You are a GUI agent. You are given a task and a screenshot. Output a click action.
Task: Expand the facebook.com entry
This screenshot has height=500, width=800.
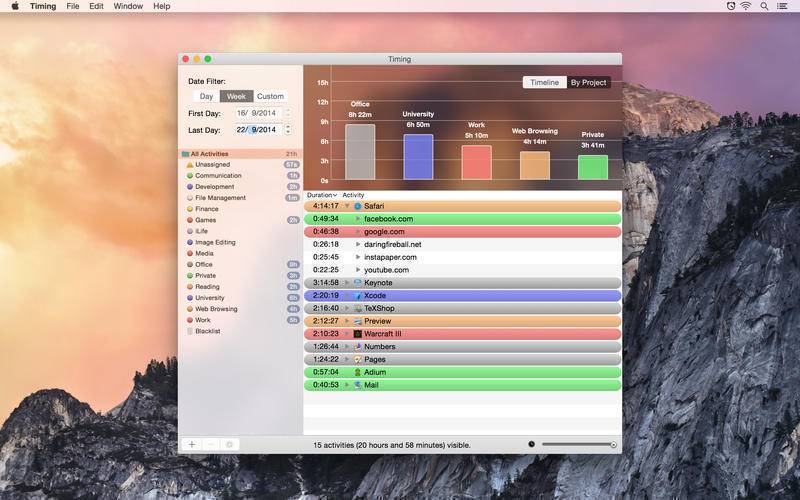[x=358, y=219]
